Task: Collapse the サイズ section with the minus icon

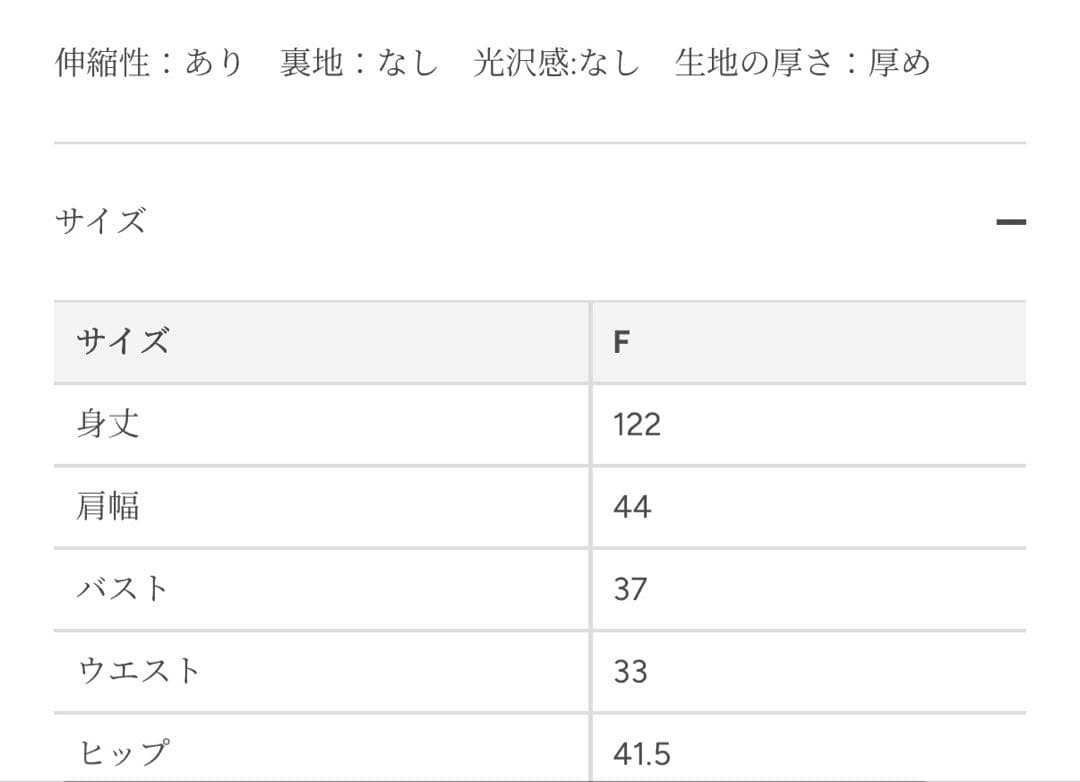Action: click(x=1010, y=222)
